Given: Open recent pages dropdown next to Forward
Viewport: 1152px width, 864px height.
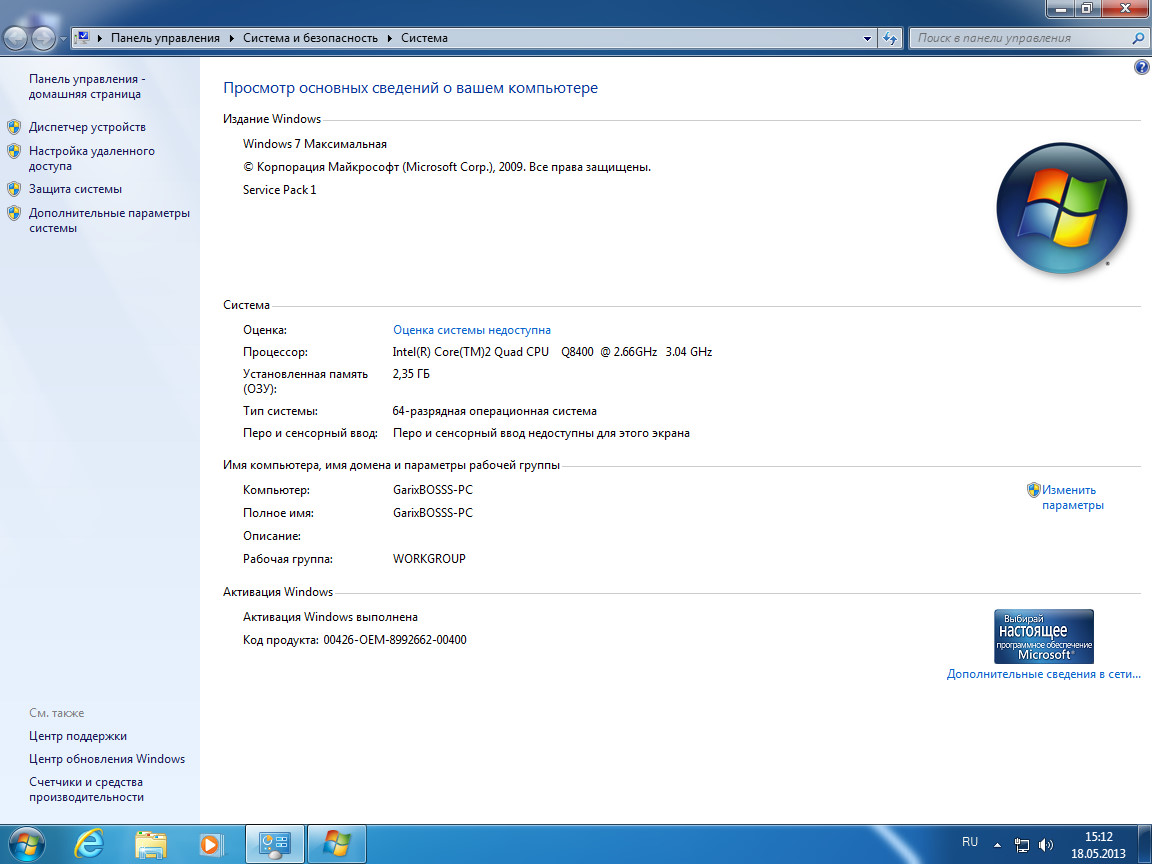Looking at the screenshot, I should click(63, 38).
